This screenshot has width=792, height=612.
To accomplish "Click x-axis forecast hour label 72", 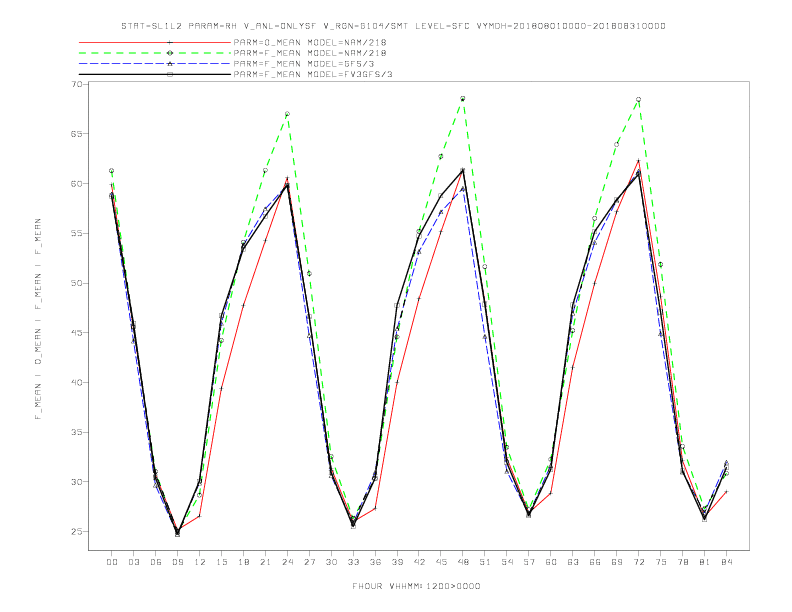I will click(x=638, y=562).
